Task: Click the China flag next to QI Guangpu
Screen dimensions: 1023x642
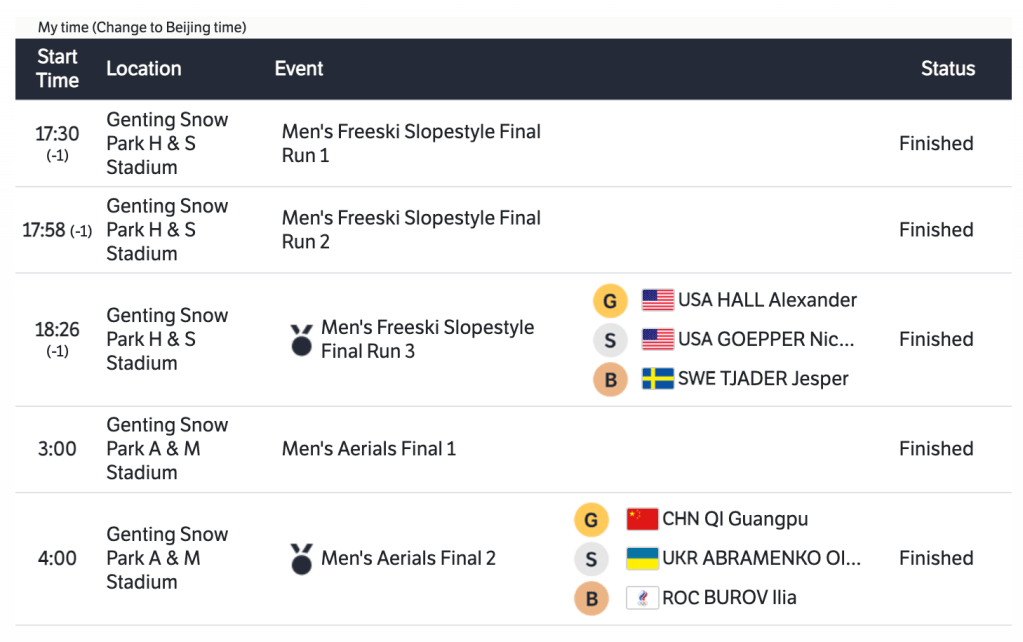Action: pyautogui.click(x=642, y=519)
